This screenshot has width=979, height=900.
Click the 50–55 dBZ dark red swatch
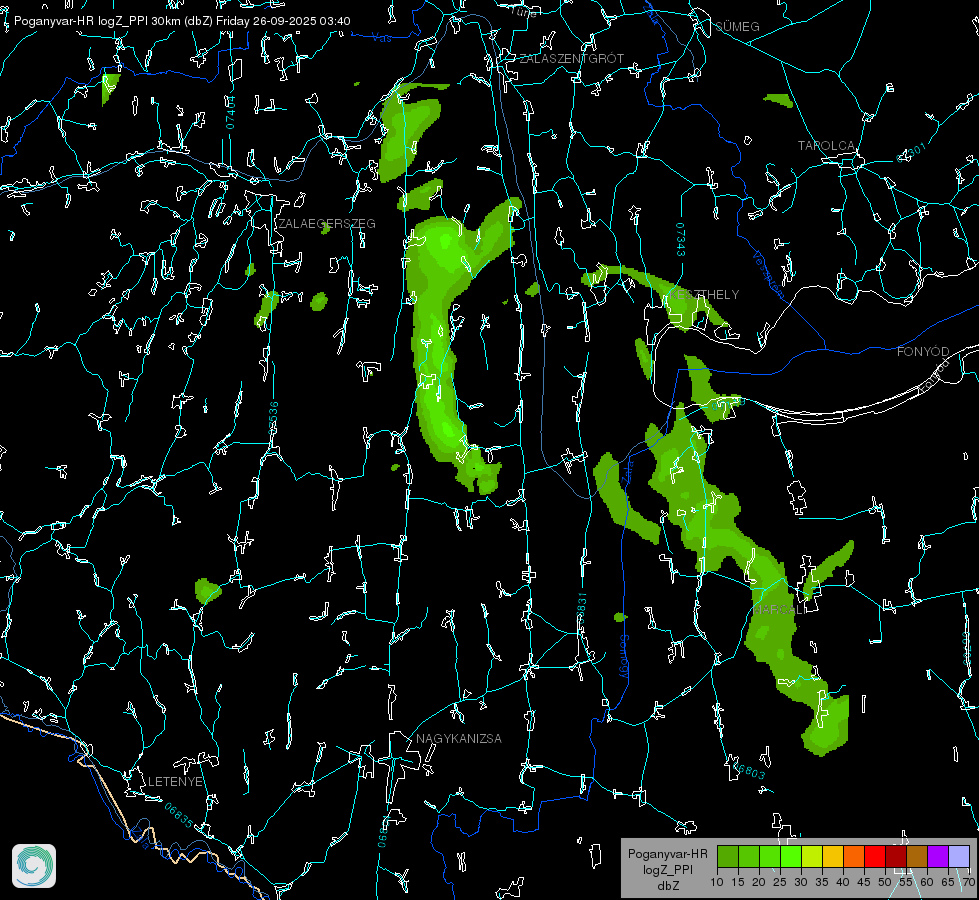coord(895,857)
